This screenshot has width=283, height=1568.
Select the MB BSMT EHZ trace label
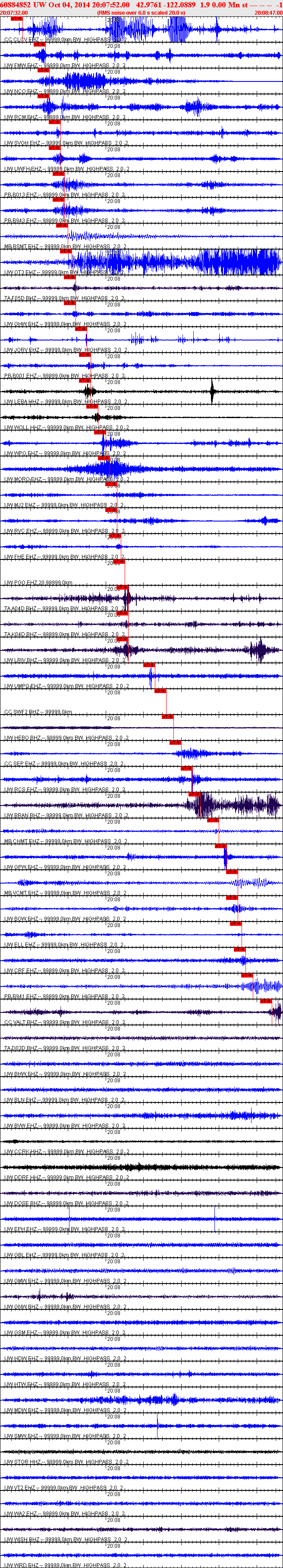[x=65, y=247]
